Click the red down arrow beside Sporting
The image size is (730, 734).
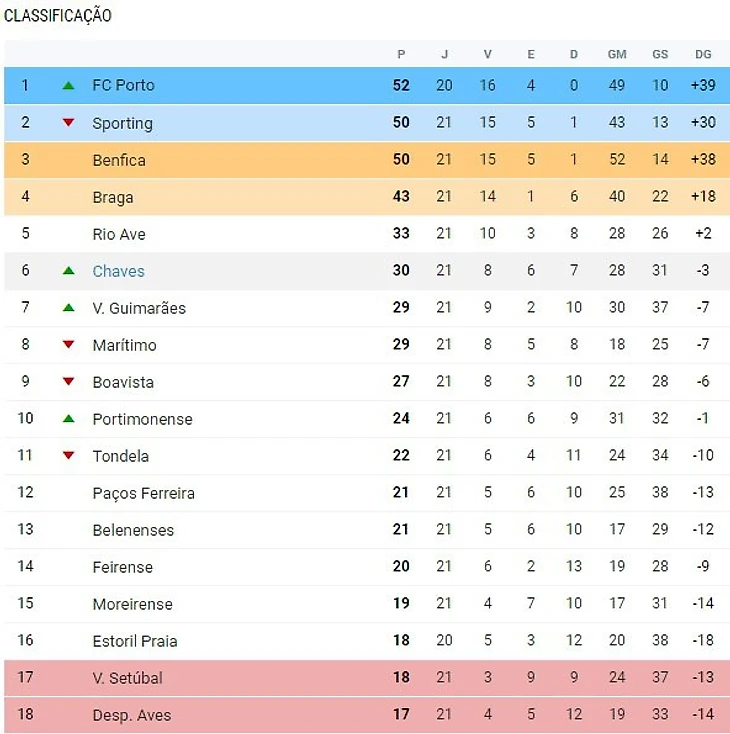[x=68, y=123]
